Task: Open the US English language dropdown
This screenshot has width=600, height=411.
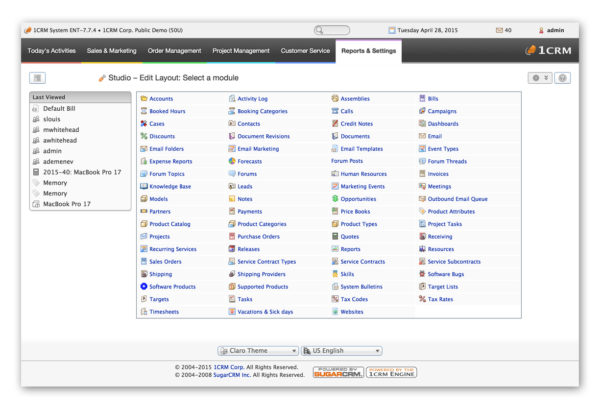Action: click(x=342, y=351)
